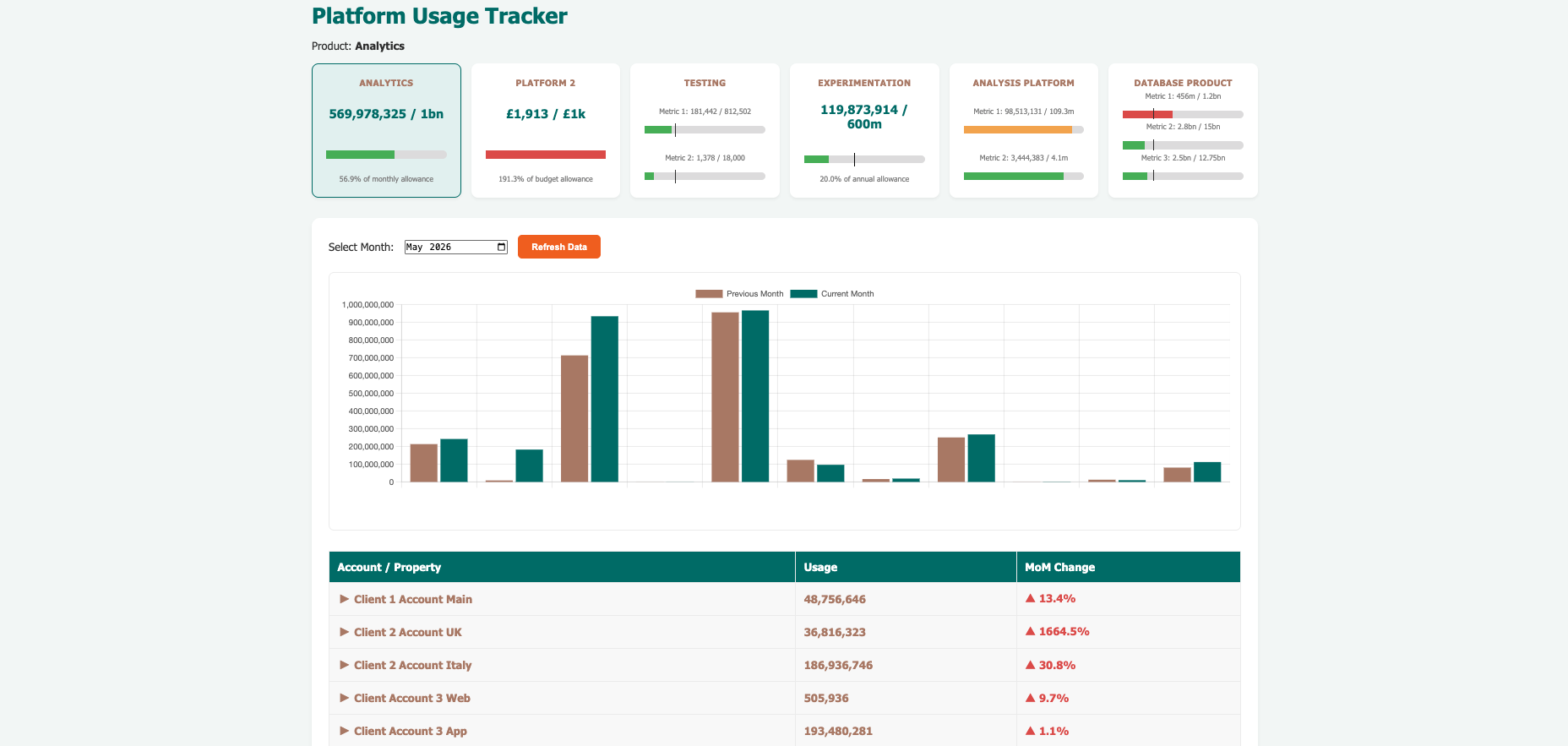Screen dimensions: 1568x746
Task: Select the Analysis Platform card
Action: tap(1024, 130)
